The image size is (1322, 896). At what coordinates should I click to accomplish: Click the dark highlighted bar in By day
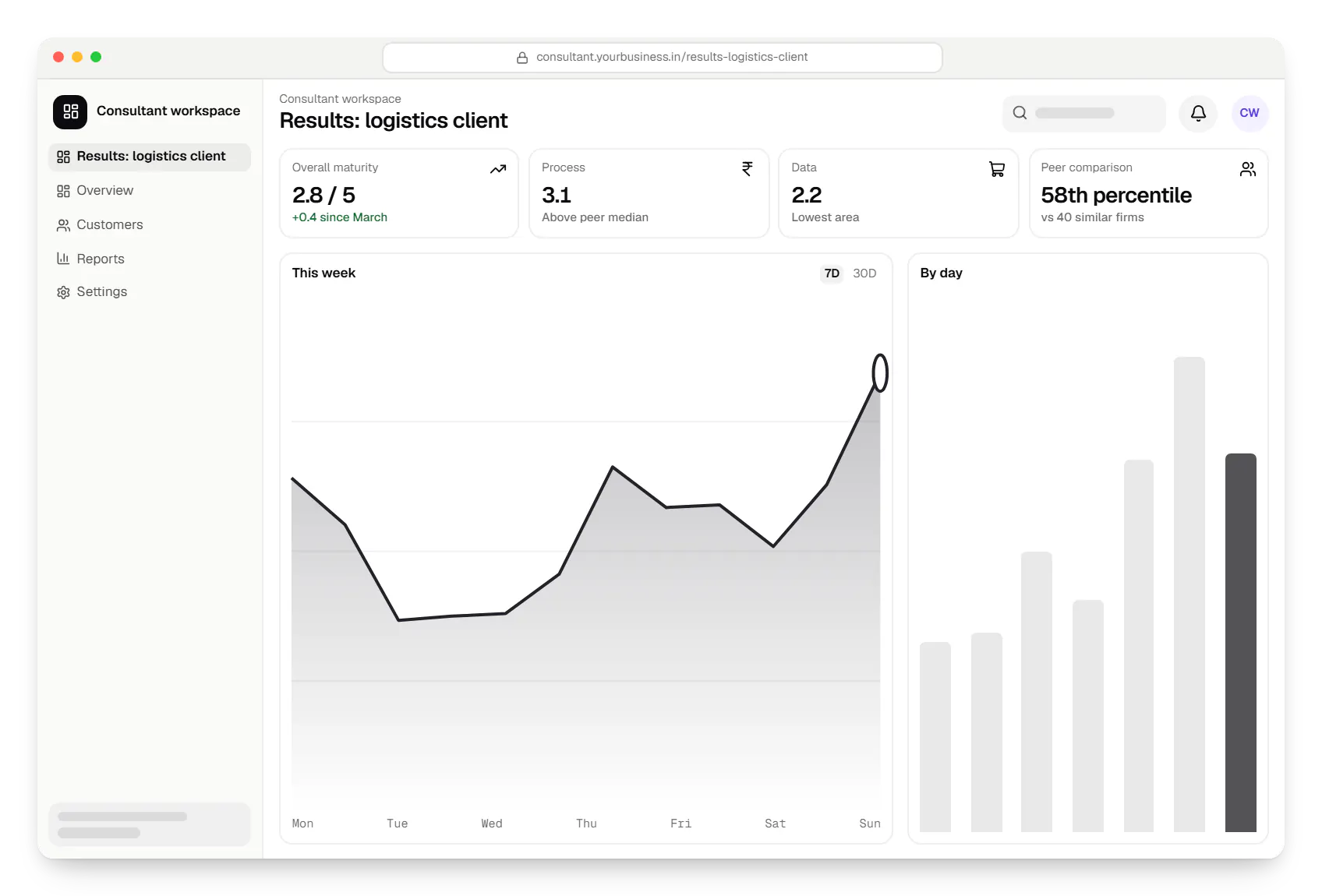point(1240,643)
